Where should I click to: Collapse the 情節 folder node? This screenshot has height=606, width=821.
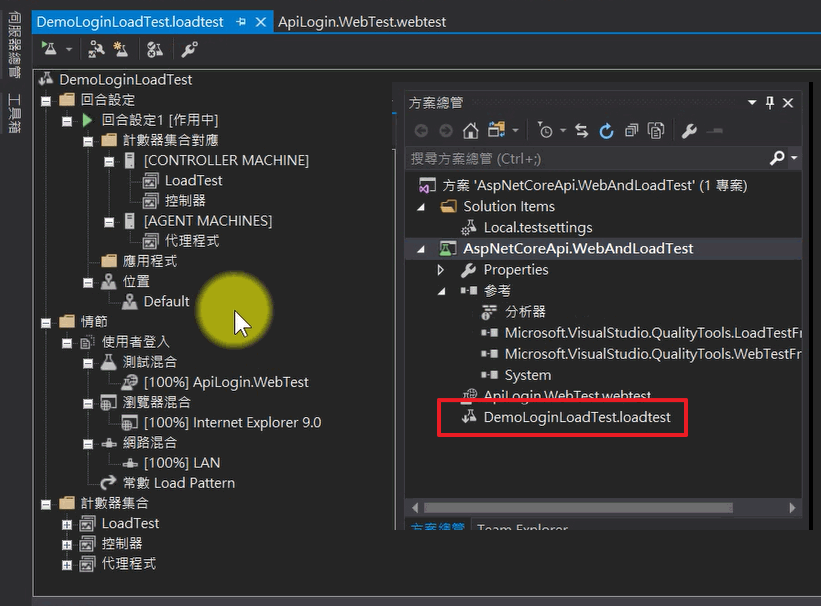pyautogui.click(x=46, y=323)
